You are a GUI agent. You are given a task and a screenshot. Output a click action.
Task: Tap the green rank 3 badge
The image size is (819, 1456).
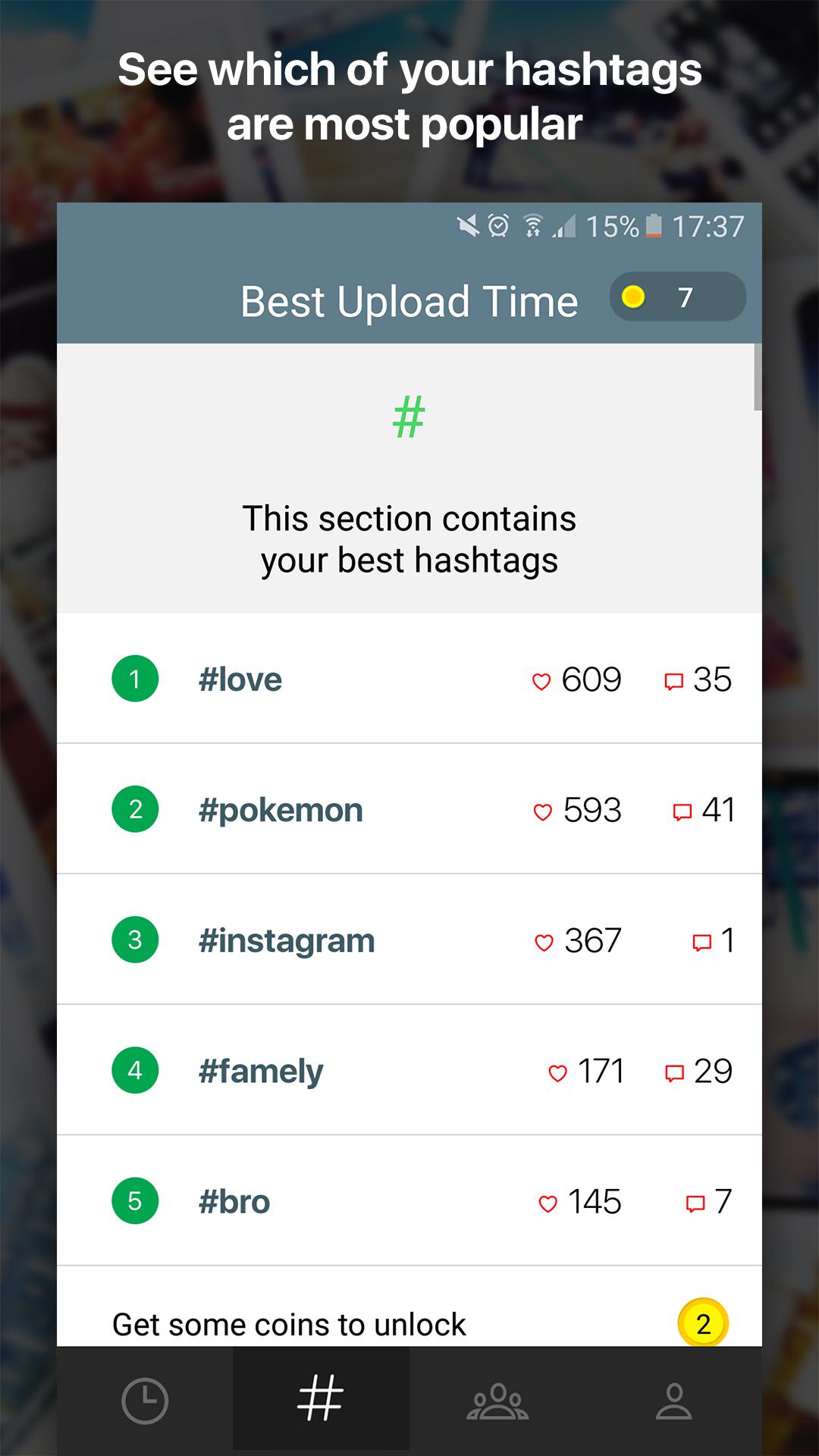[x=135, y=940]
